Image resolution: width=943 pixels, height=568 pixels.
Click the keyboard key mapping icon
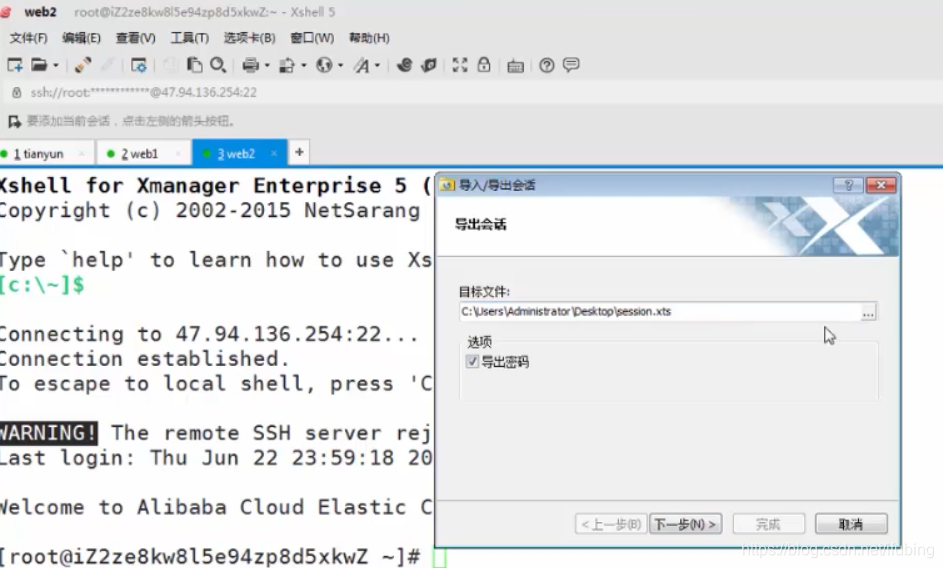point(515,65)
